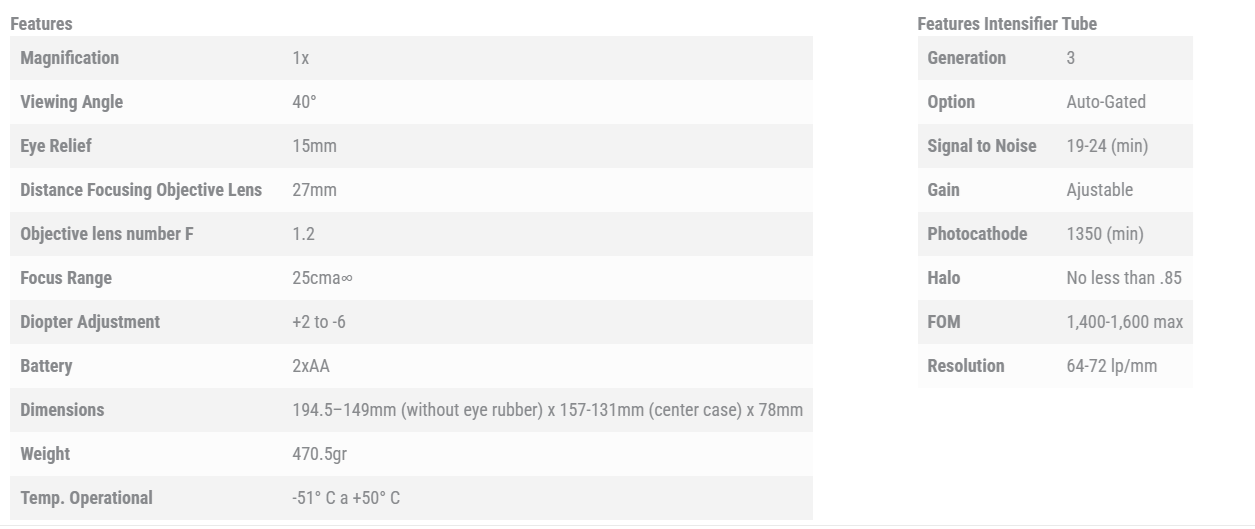
Task: Click the Resolution value 64-72 lp/mm
Action: click(1111, 366)
